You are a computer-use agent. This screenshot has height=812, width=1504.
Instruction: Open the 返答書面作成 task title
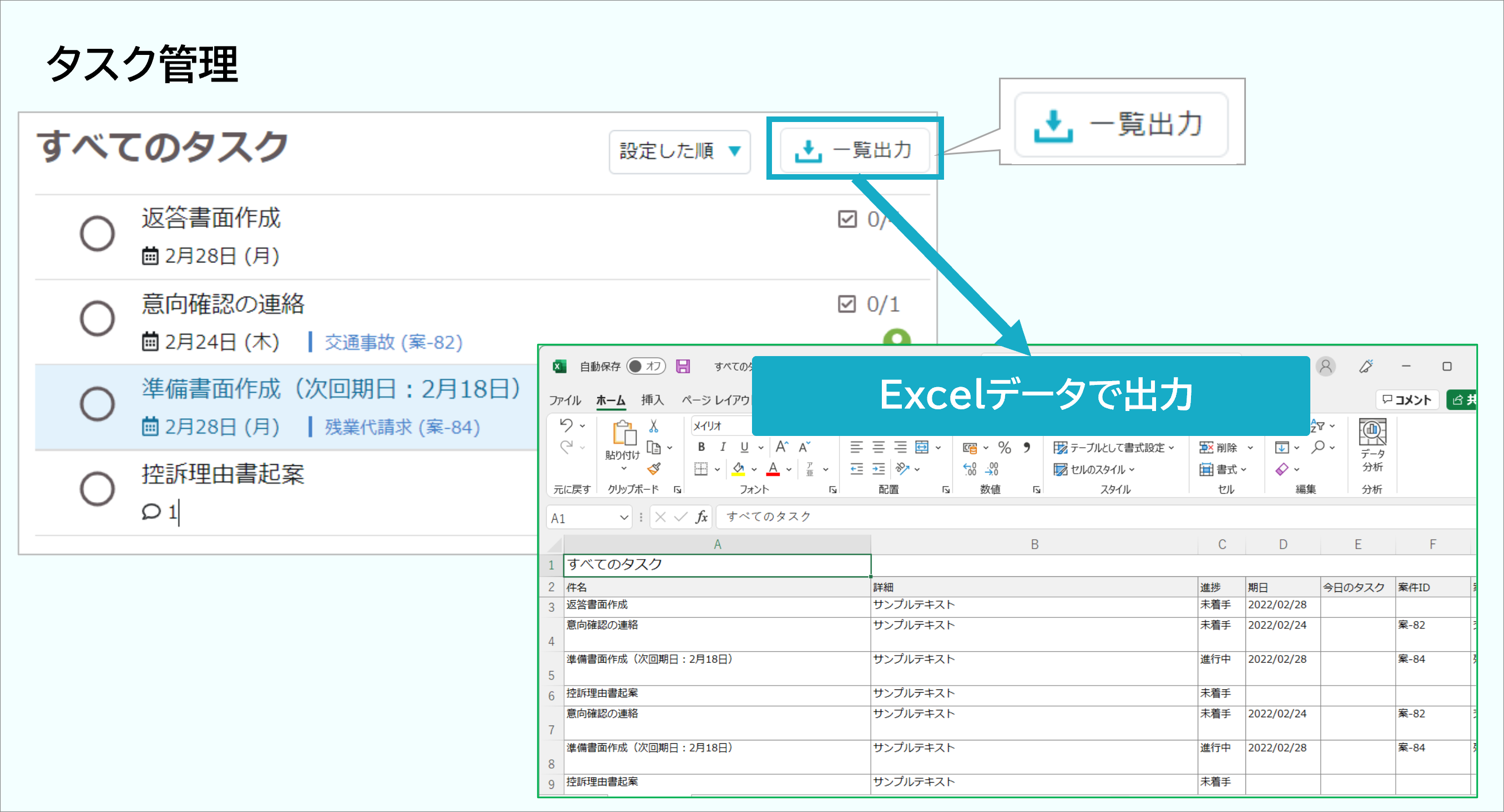pos(211,218)
